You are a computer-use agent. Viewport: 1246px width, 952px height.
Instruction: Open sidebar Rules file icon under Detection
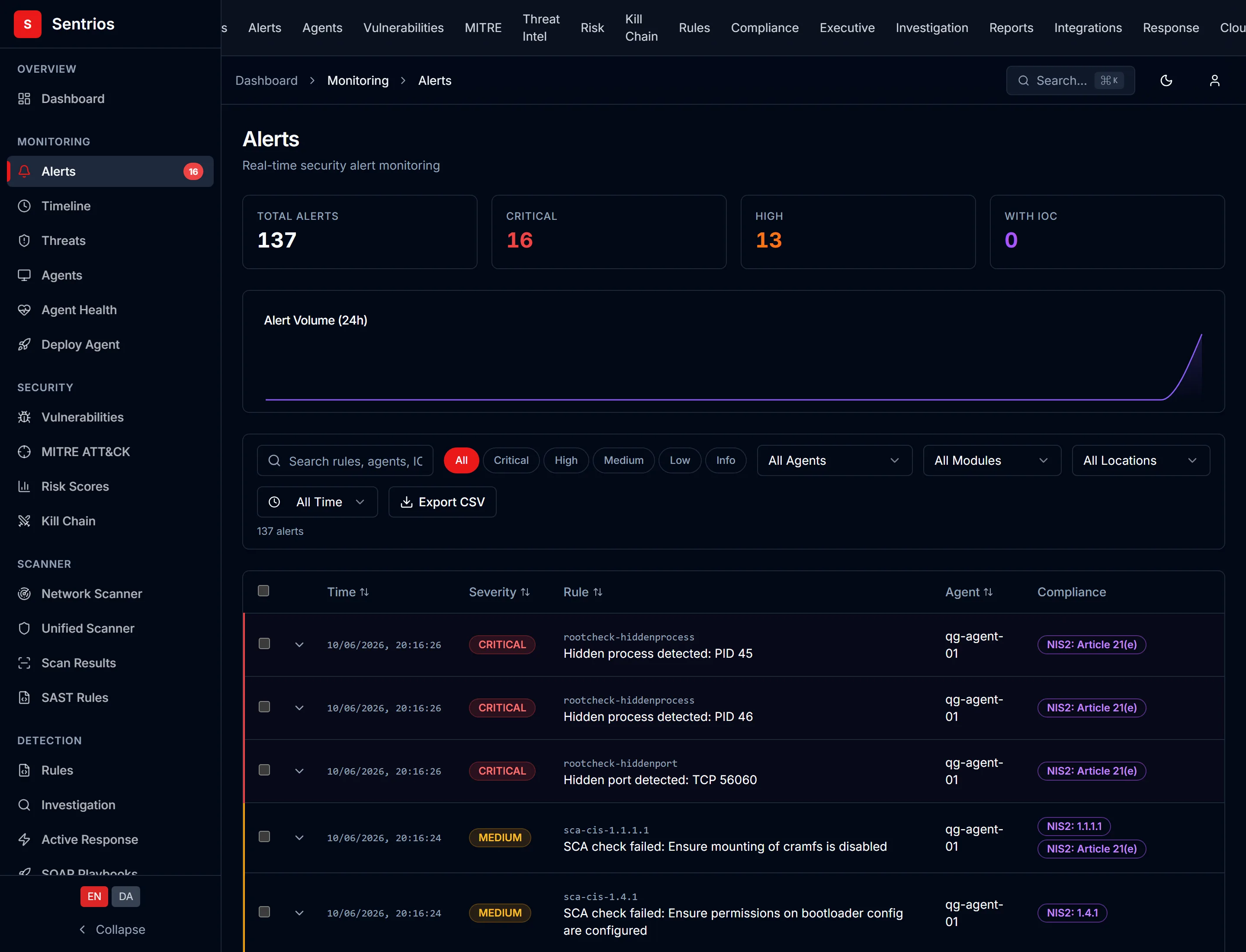tap(24, 770)
